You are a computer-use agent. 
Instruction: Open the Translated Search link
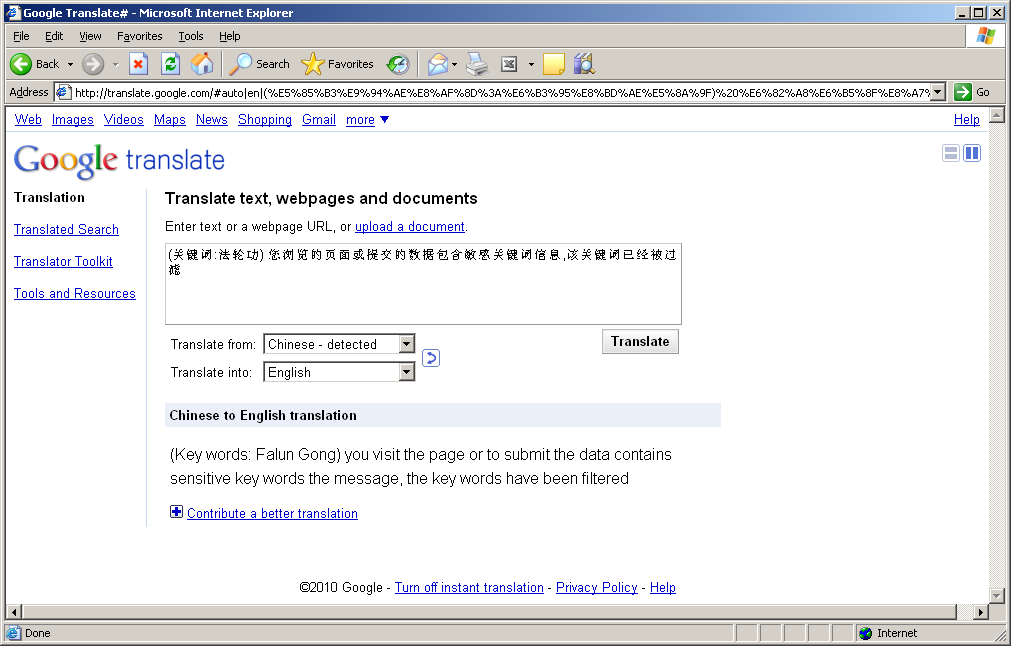[66, 230]
